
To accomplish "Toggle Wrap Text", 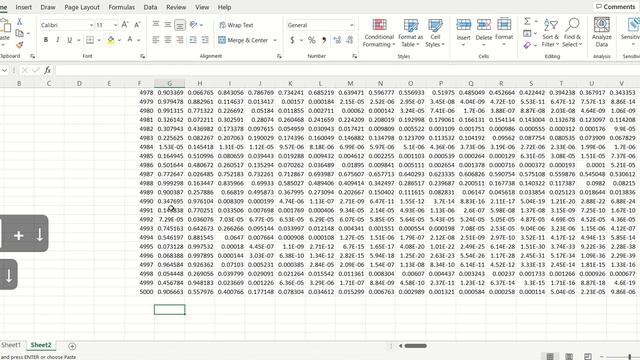I will tap(236, 25).
